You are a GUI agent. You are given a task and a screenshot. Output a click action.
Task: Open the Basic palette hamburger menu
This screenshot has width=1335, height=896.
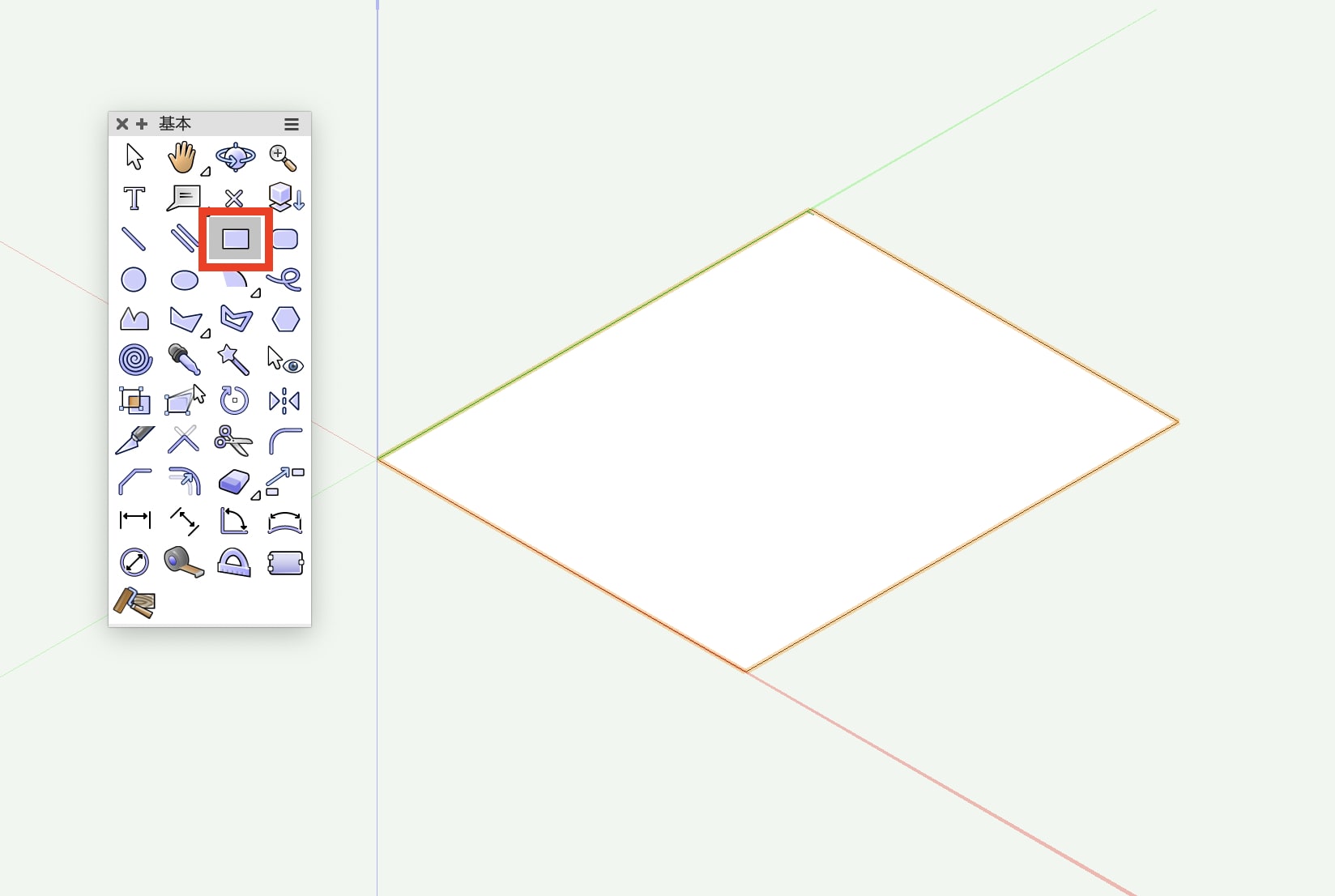(292, 124)
